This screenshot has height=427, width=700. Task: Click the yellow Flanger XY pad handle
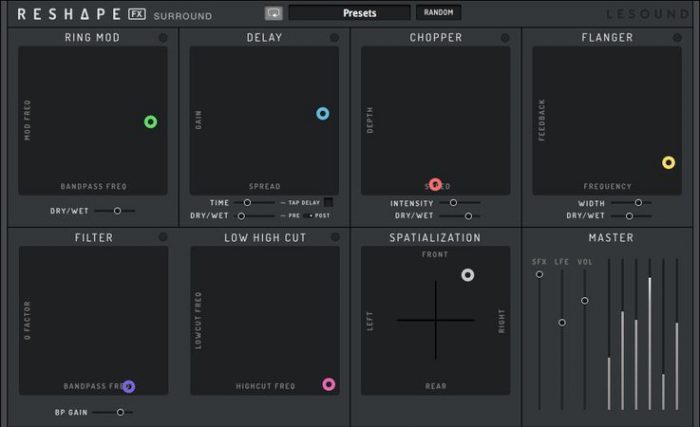(x=668, y=162)
